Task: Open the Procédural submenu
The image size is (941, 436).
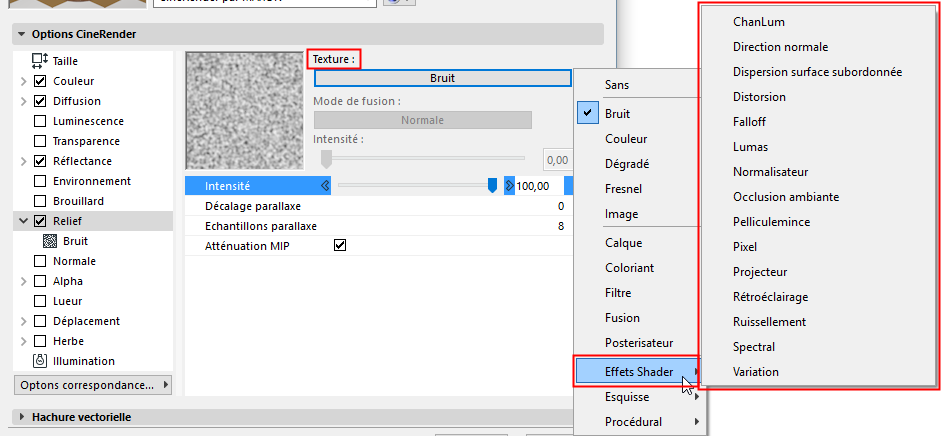Action: (x=639, y=422)
